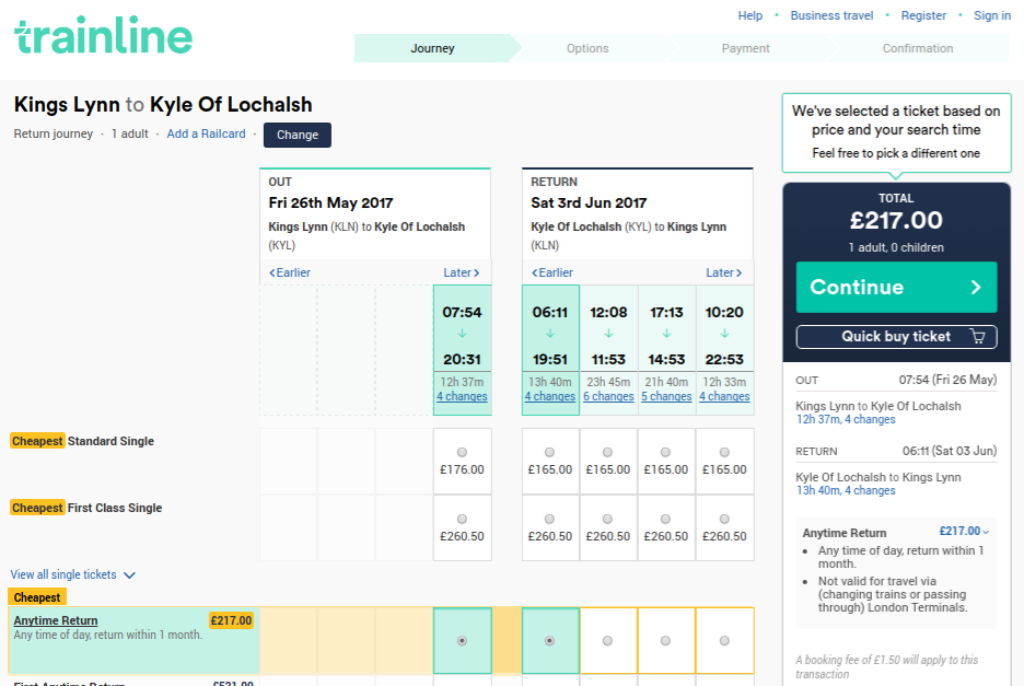
Task: Click the Add a Railcard link
Action: pyautogui.click(x=206, y=134)
